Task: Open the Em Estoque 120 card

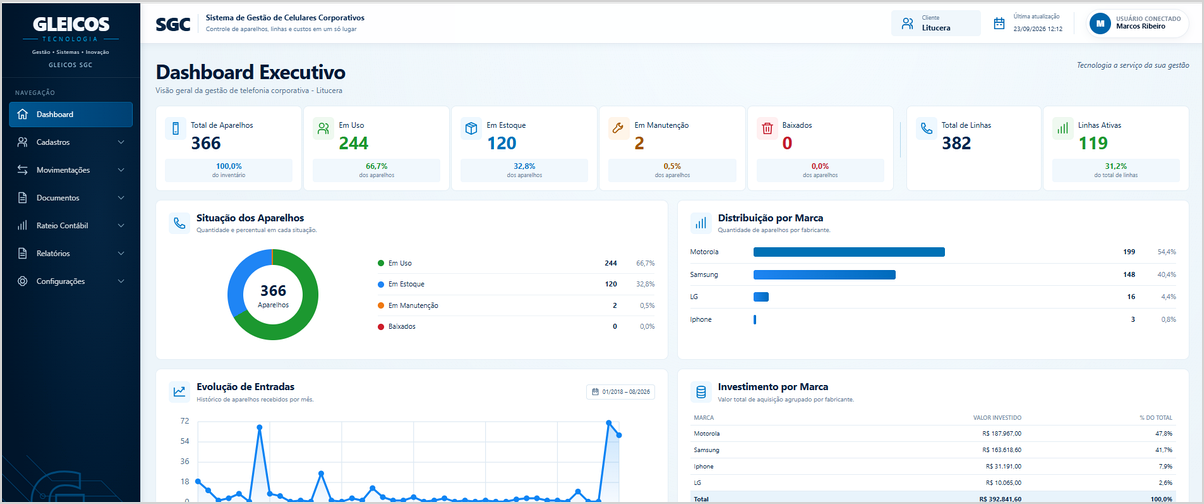Action: [524, 148]
